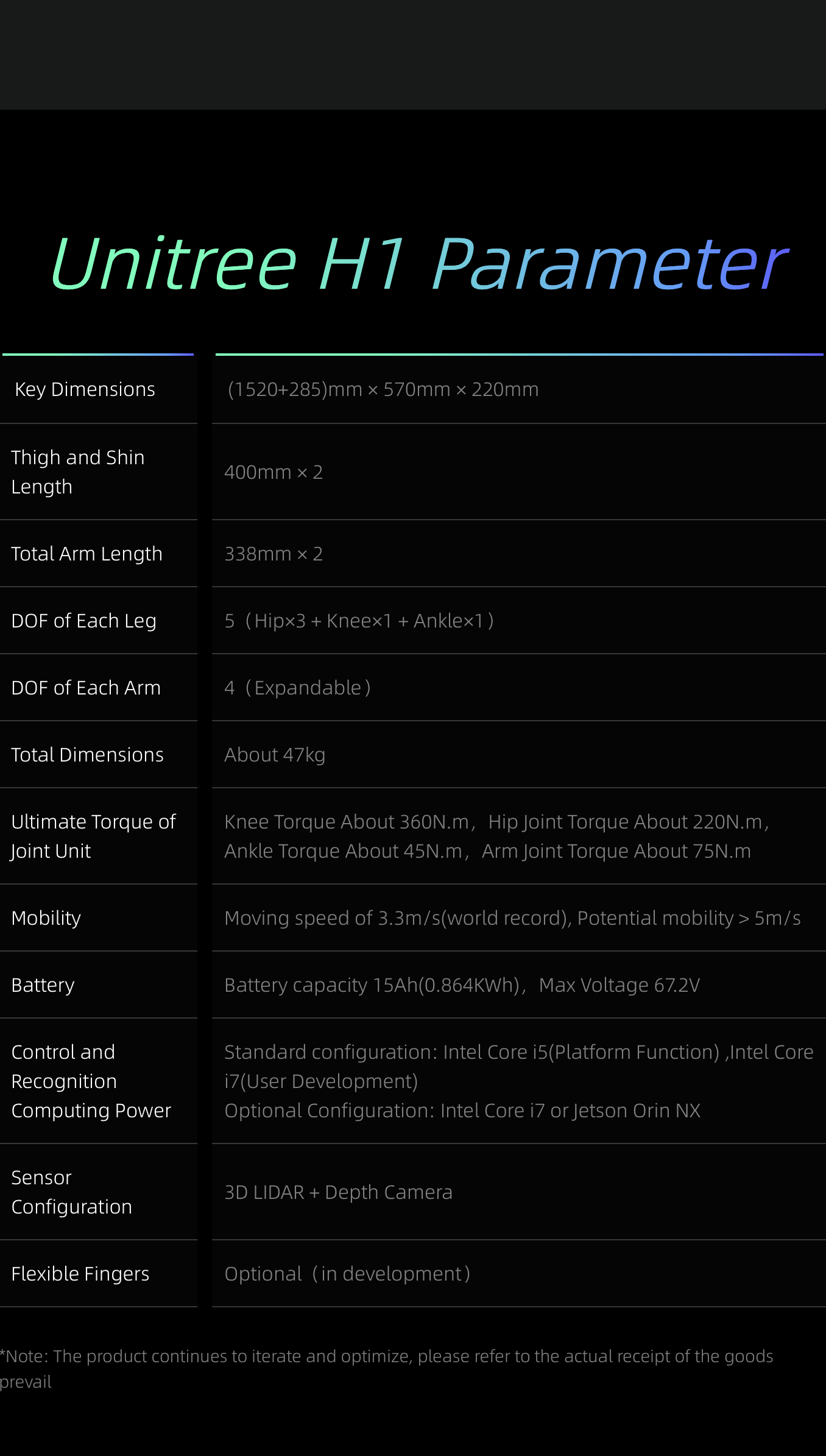This screenshot has width=826, height=1456.
Task: Click the 'Standard configuration: Intel Core i5' line
Action: click(519, 1052)
